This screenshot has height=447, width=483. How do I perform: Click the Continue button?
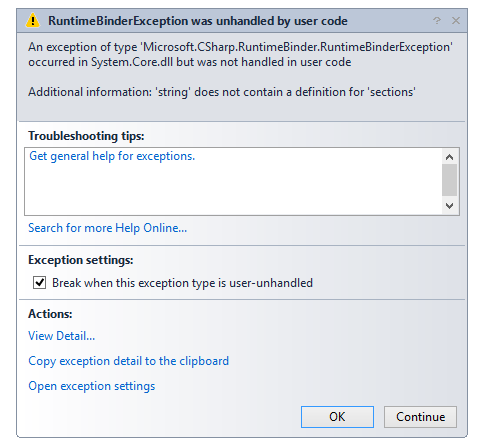pos(420,417)
